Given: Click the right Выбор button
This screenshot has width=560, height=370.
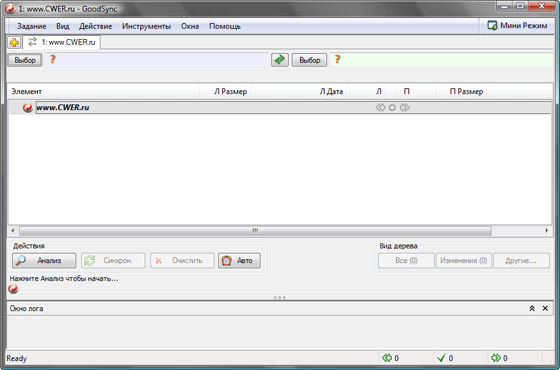Looking at the screenshot, I should coord(309,60).
